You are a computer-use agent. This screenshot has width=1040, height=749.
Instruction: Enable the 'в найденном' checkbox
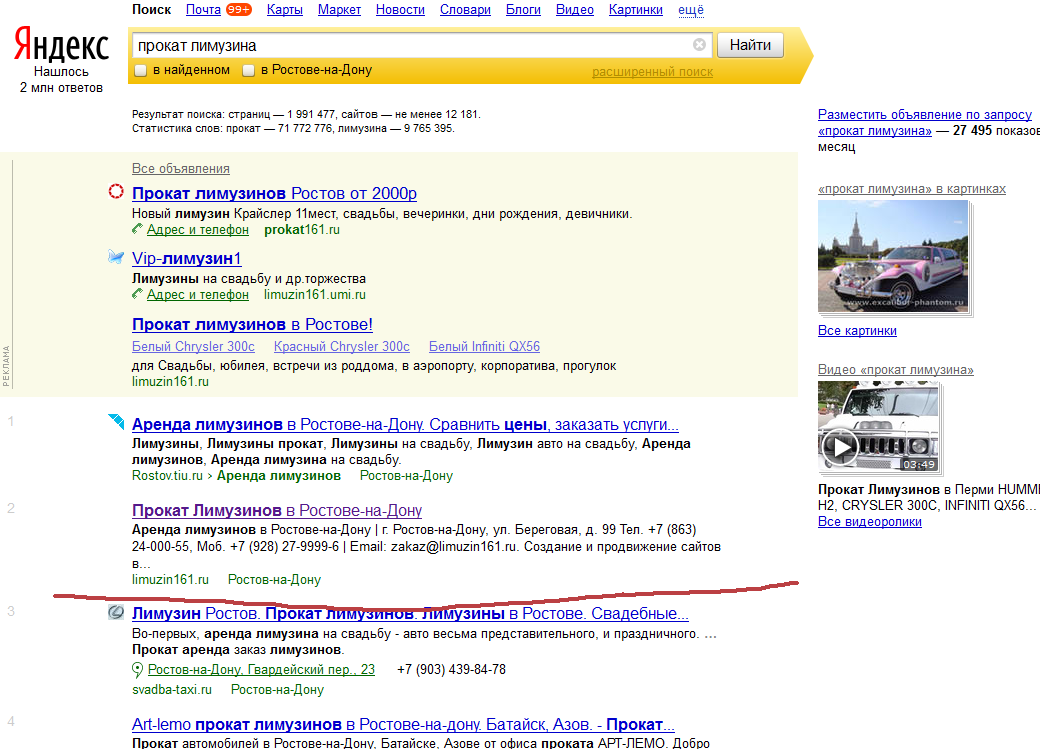141,70
